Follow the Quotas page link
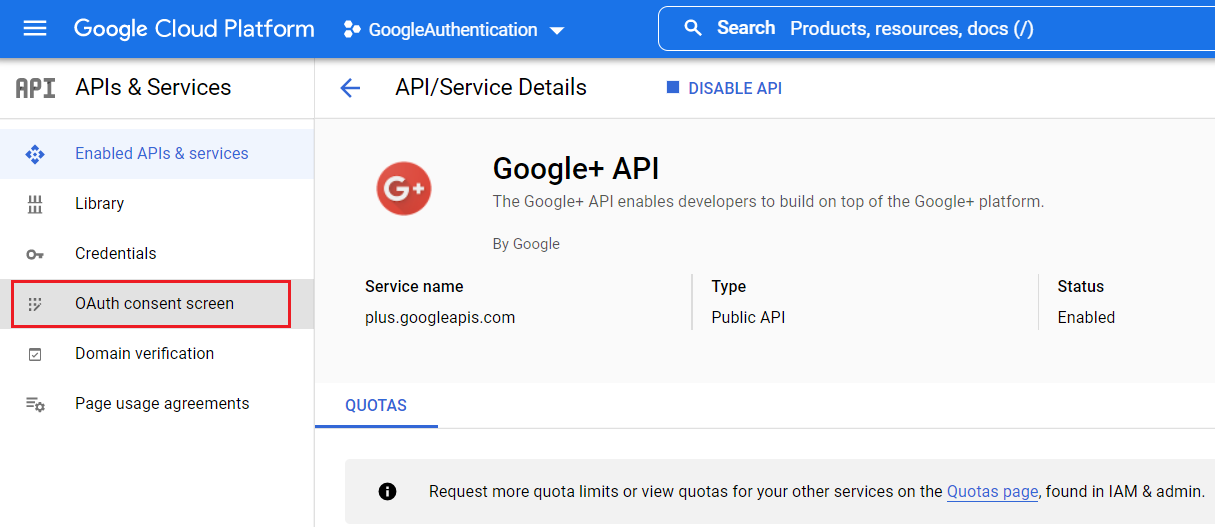The image size is (1215, 527). coord(993,491)
